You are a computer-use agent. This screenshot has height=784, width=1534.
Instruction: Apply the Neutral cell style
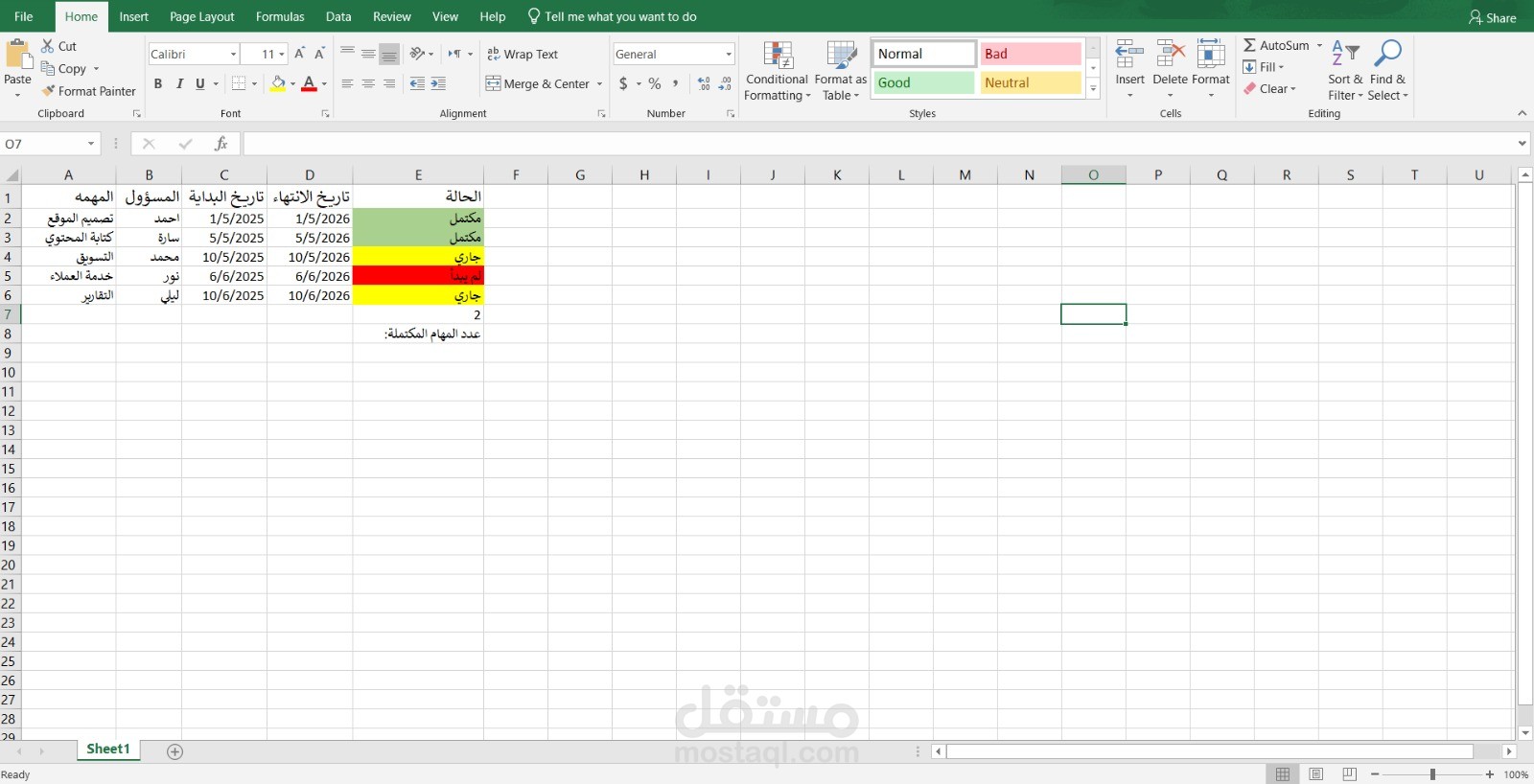pyautogui.click(x=1031, y=82)
